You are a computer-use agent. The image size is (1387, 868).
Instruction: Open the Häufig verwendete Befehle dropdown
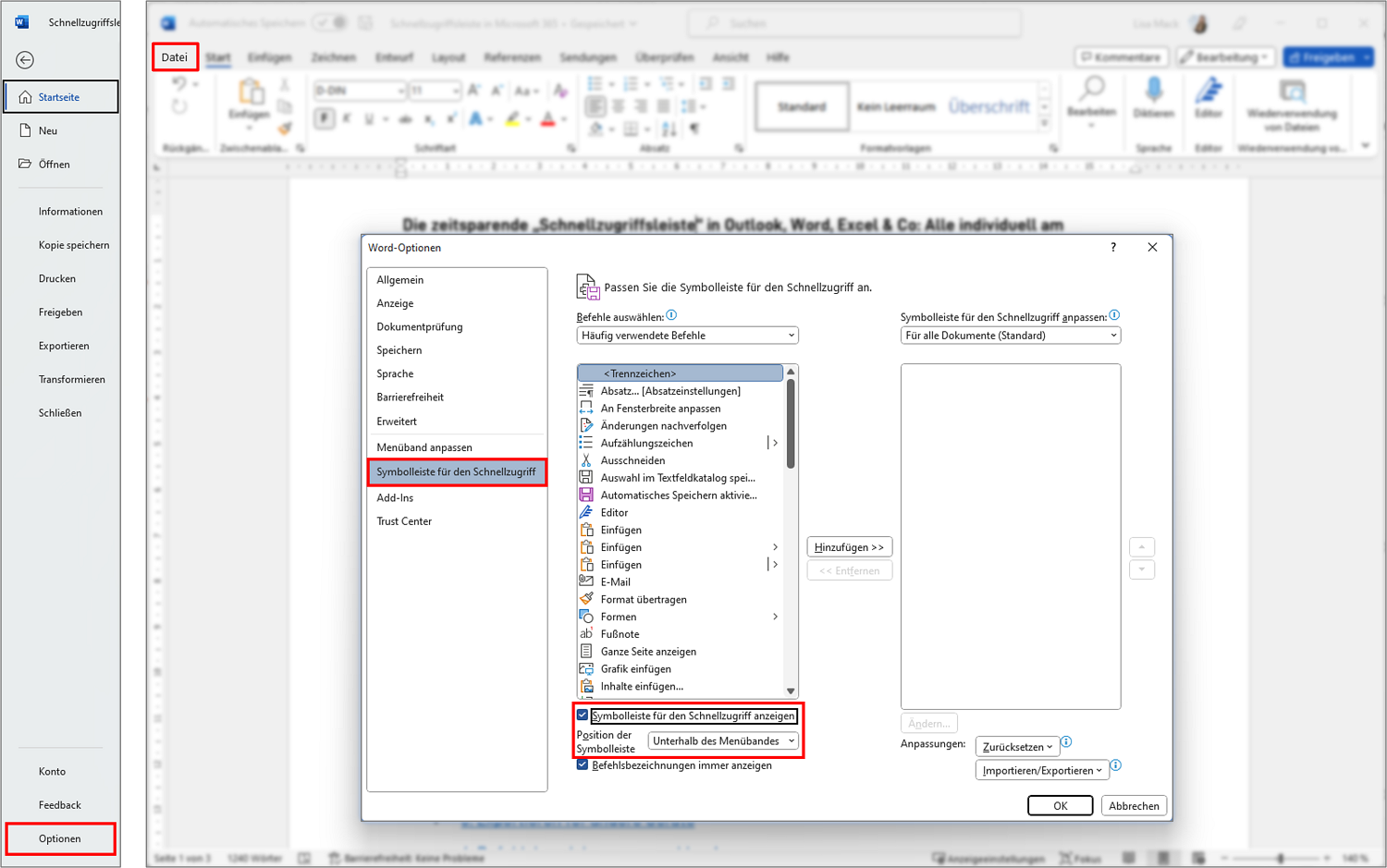pos(687,336)
